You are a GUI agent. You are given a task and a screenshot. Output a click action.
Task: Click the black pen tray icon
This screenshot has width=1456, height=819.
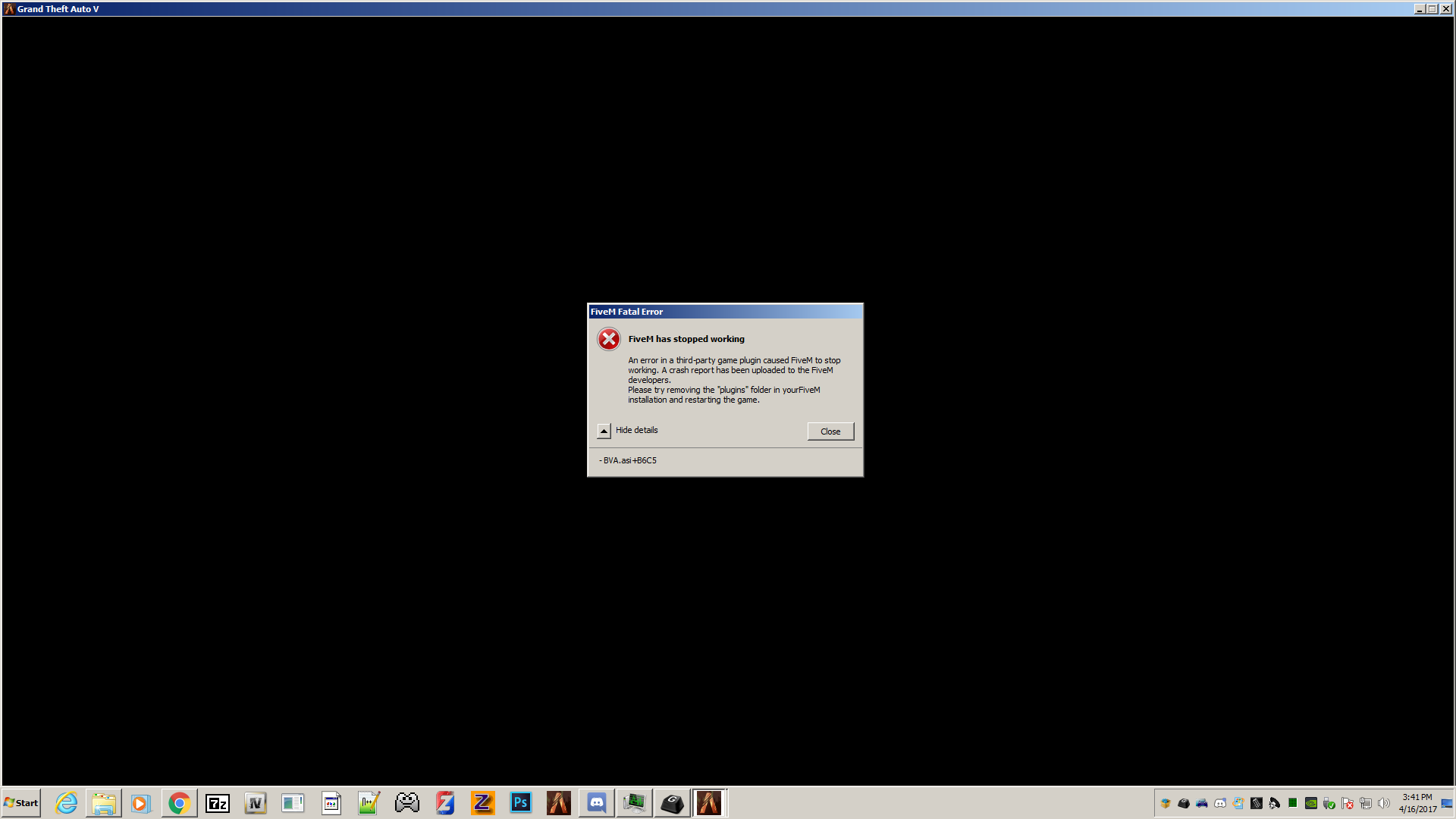pos(1257,803)
